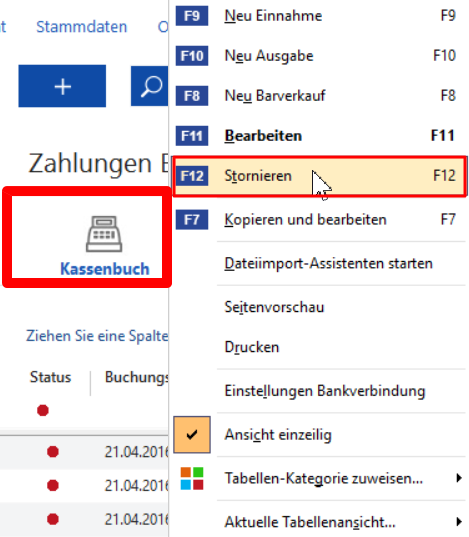Click the colored squares category icon
The height and width of the screenshot is (537, 469).
(x=192, y=478)
